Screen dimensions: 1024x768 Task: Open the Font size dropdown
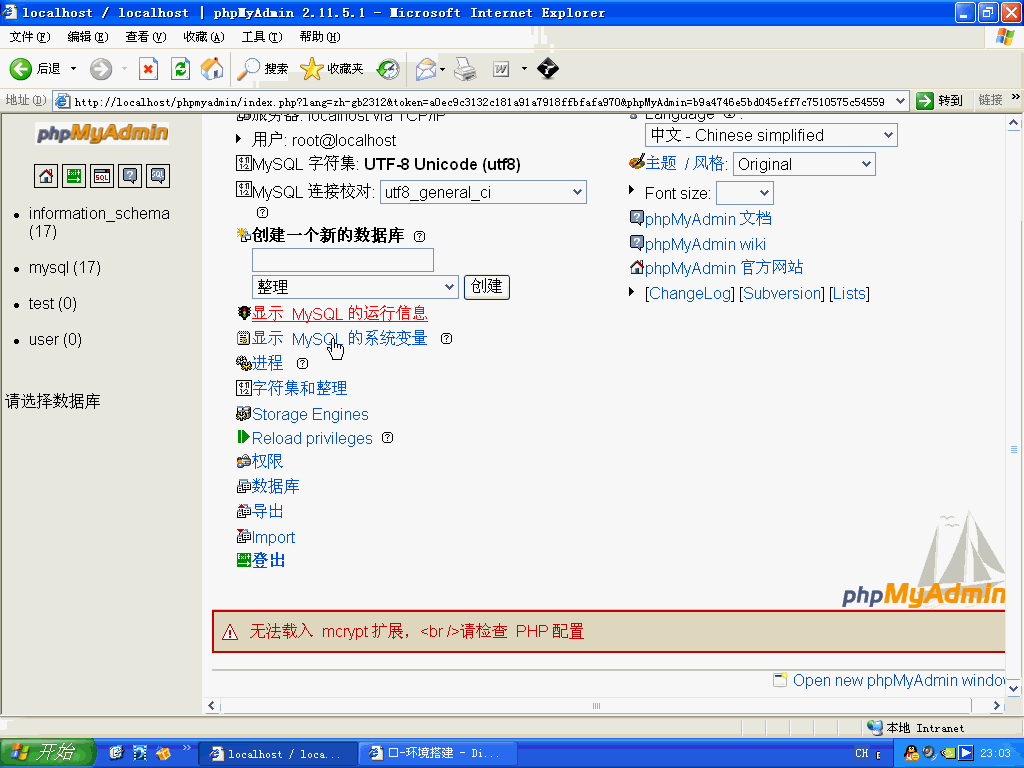click(744, 193)
